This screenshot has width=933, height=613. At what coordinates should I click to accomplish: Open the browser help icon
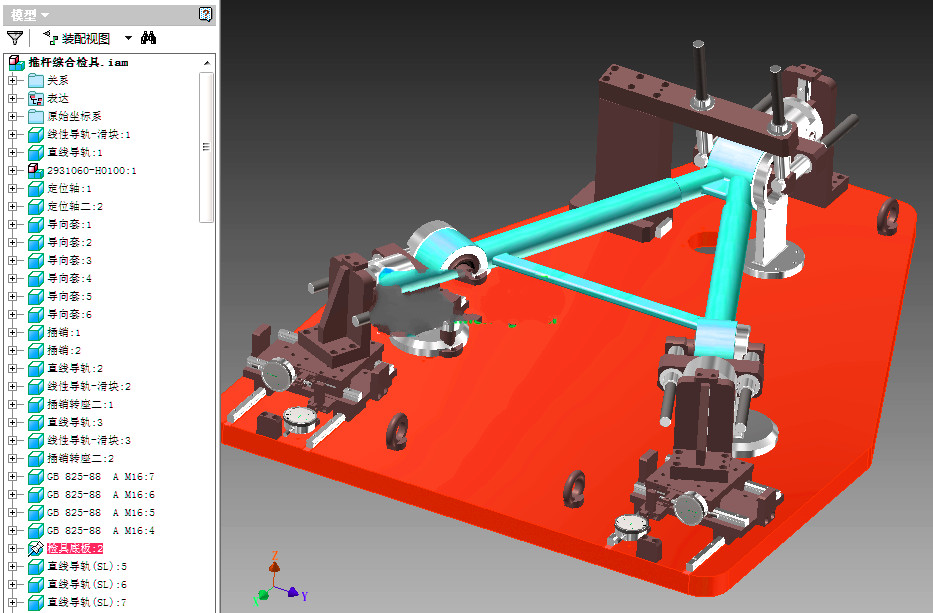205,14
